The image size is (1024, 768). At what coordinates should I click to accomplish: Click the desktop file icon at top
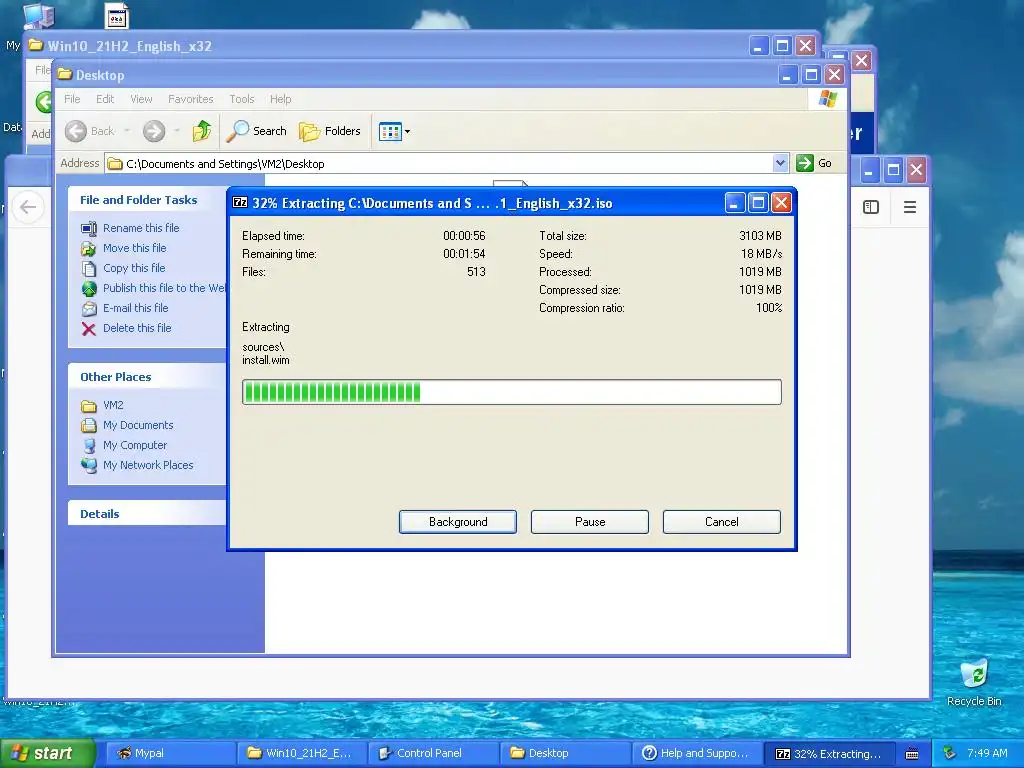pyautogui.click(x=117, y=16)
